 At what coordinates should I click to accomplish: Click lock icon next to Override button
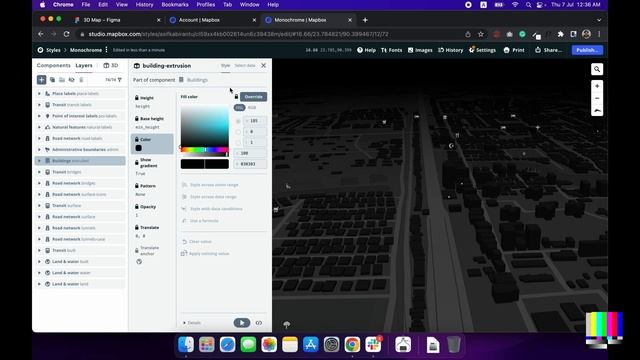tap(236, 97)
